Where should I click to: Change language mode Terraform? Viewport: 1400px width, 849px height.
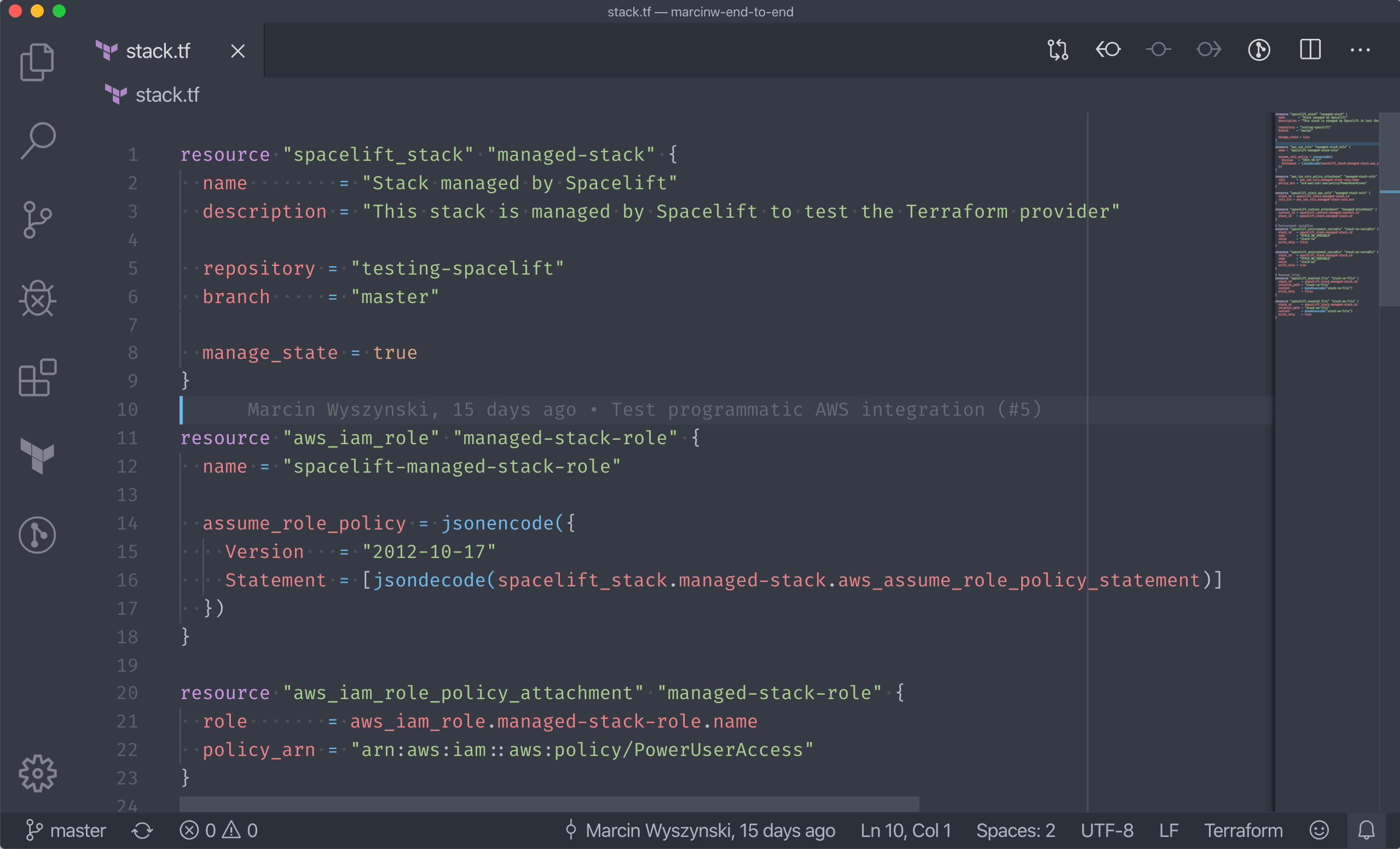(x=1243, y=830)
